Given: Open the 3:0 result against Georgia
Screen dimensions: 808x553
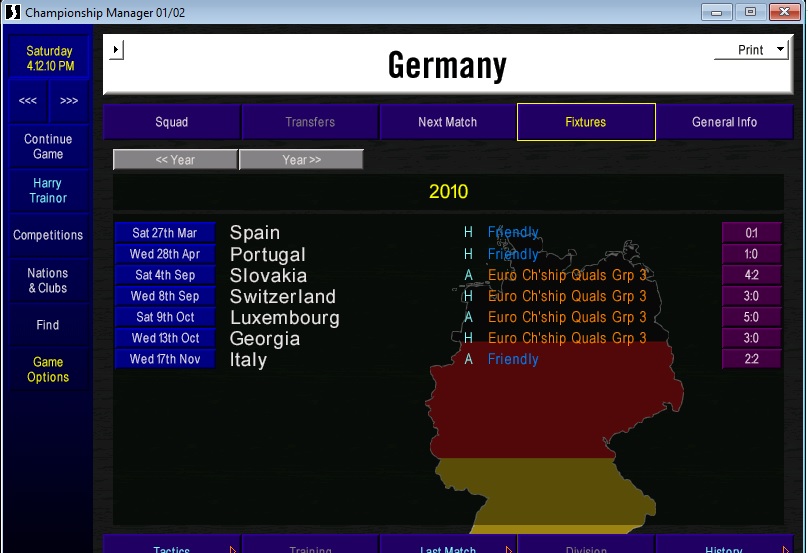Looking at the screenshot, I should click(x=751, y=338).
